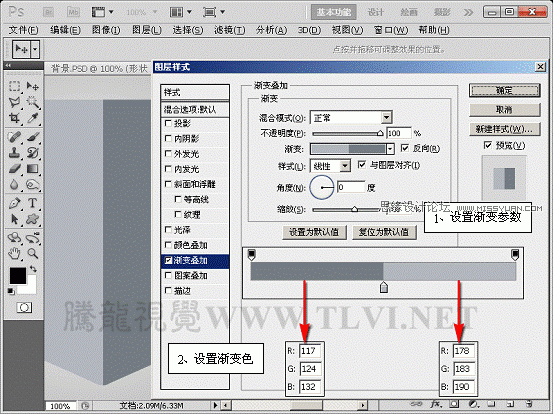553x414 pixels.
Task: Launch Mini Bridge icon
Action: click(x=73, y=12)
